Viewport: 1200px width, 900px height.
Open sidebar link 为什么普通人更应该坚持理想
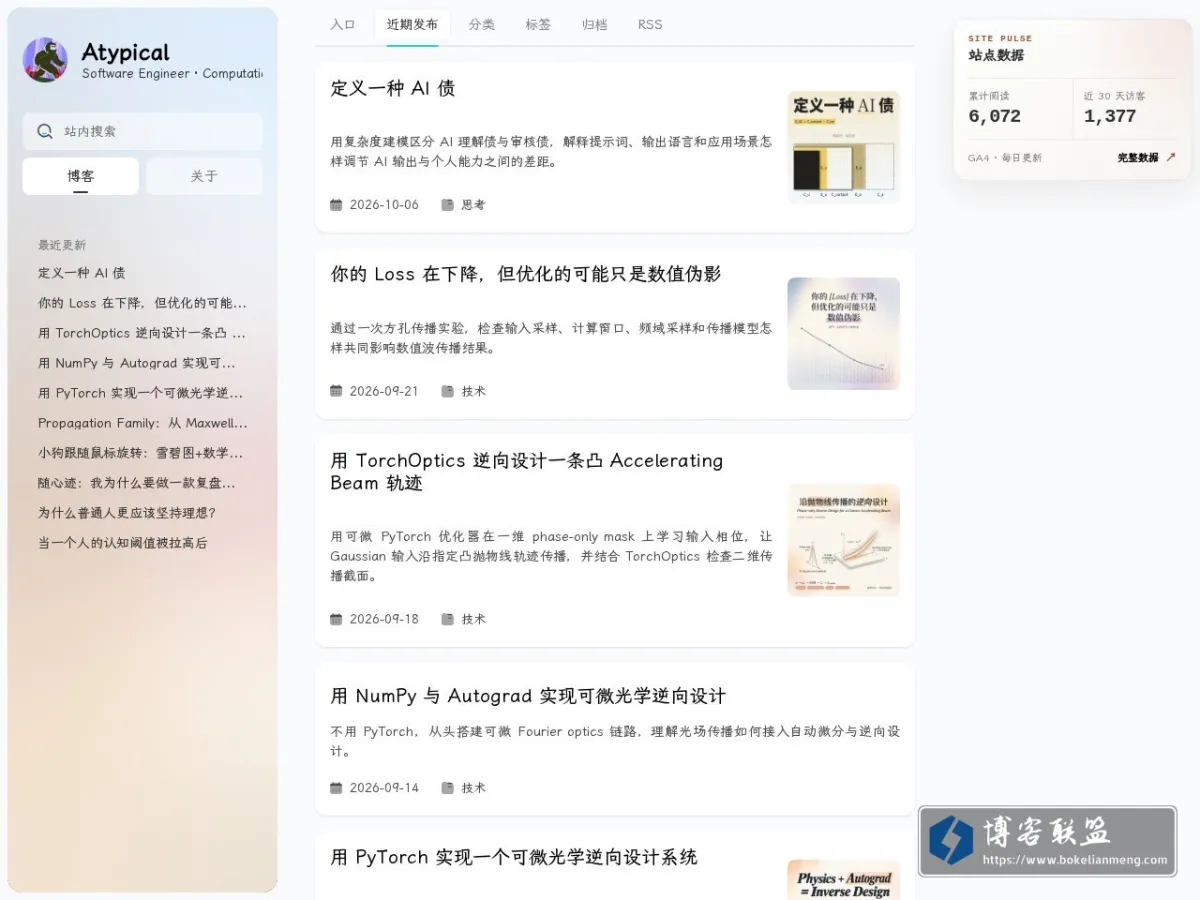[127, 513]
